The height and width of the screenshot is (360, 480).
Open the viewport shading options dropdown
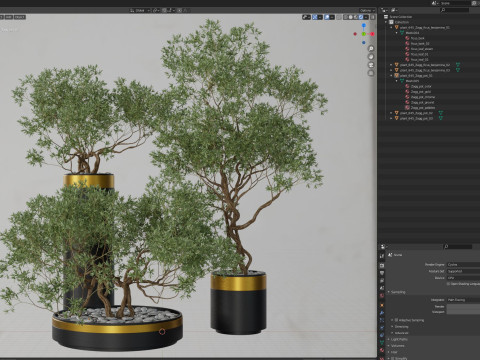point(366,17)
